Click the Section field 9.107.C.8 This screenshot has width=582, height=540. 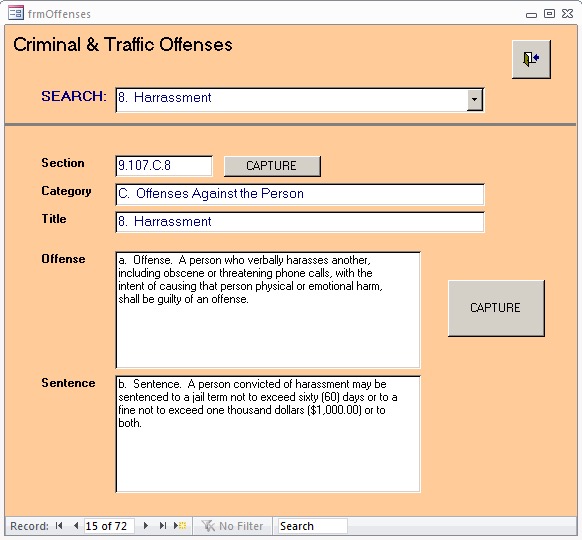coord(164,166)
